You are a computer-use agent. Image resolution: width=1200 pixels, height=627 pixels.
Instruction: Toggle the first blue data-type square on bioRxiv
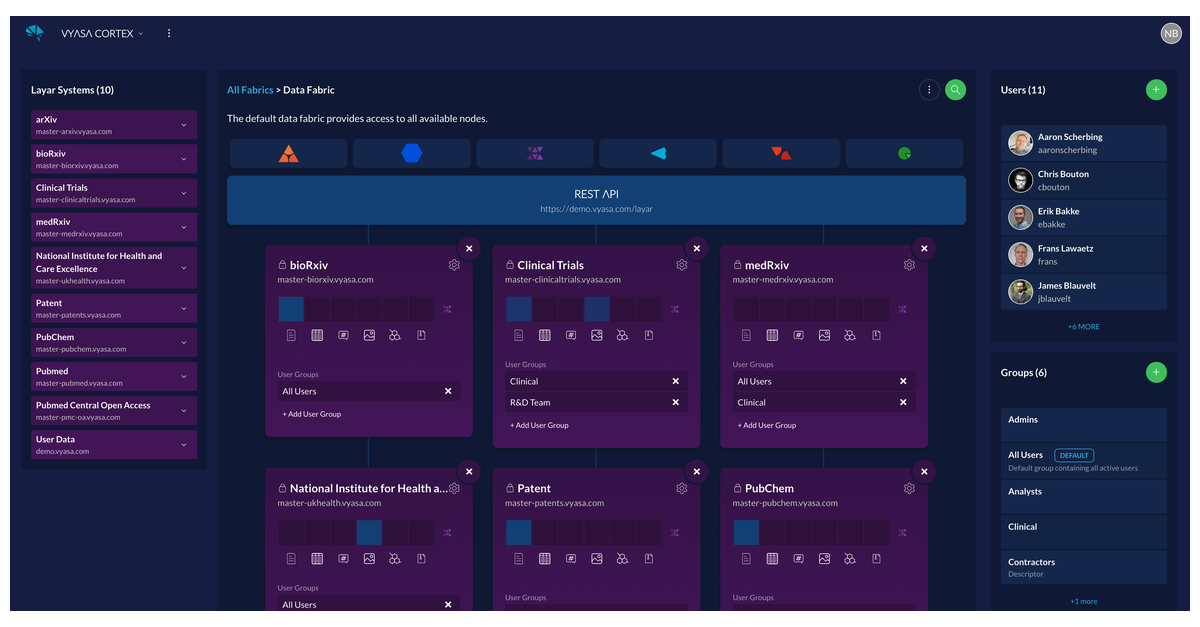coord(291,309)
